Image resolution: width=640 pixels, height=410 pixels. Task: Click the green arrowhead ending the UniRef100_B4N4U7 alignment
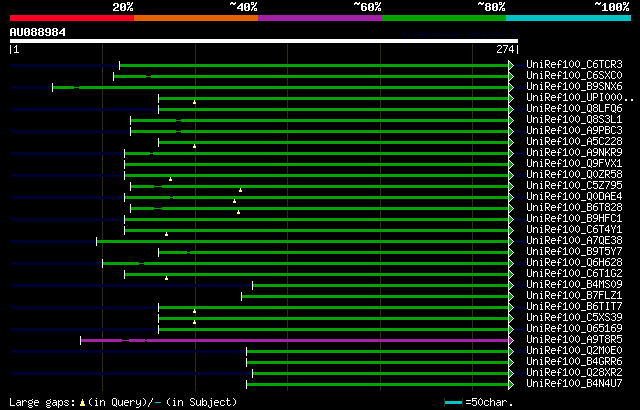point(511,384)
